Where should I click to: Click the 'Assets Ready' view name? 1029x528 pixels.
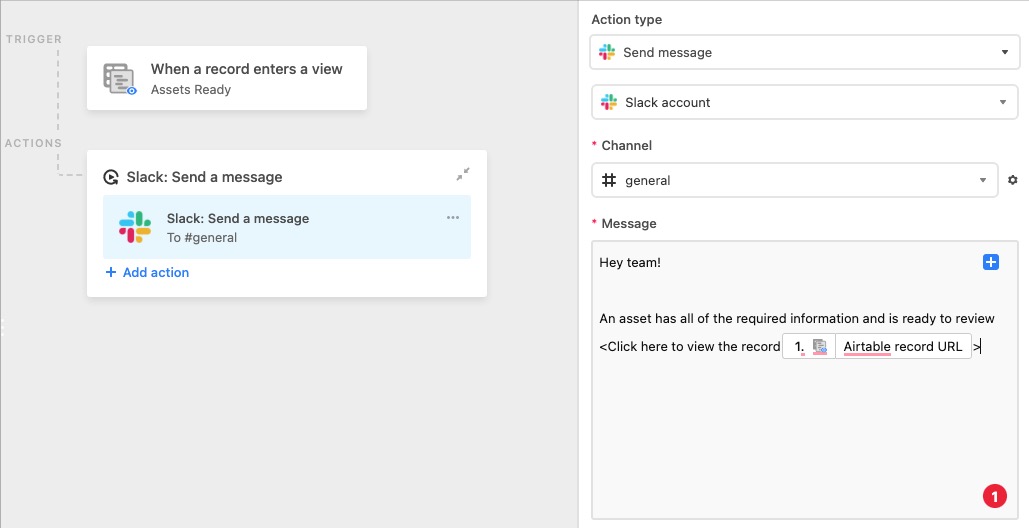point(191,89)
